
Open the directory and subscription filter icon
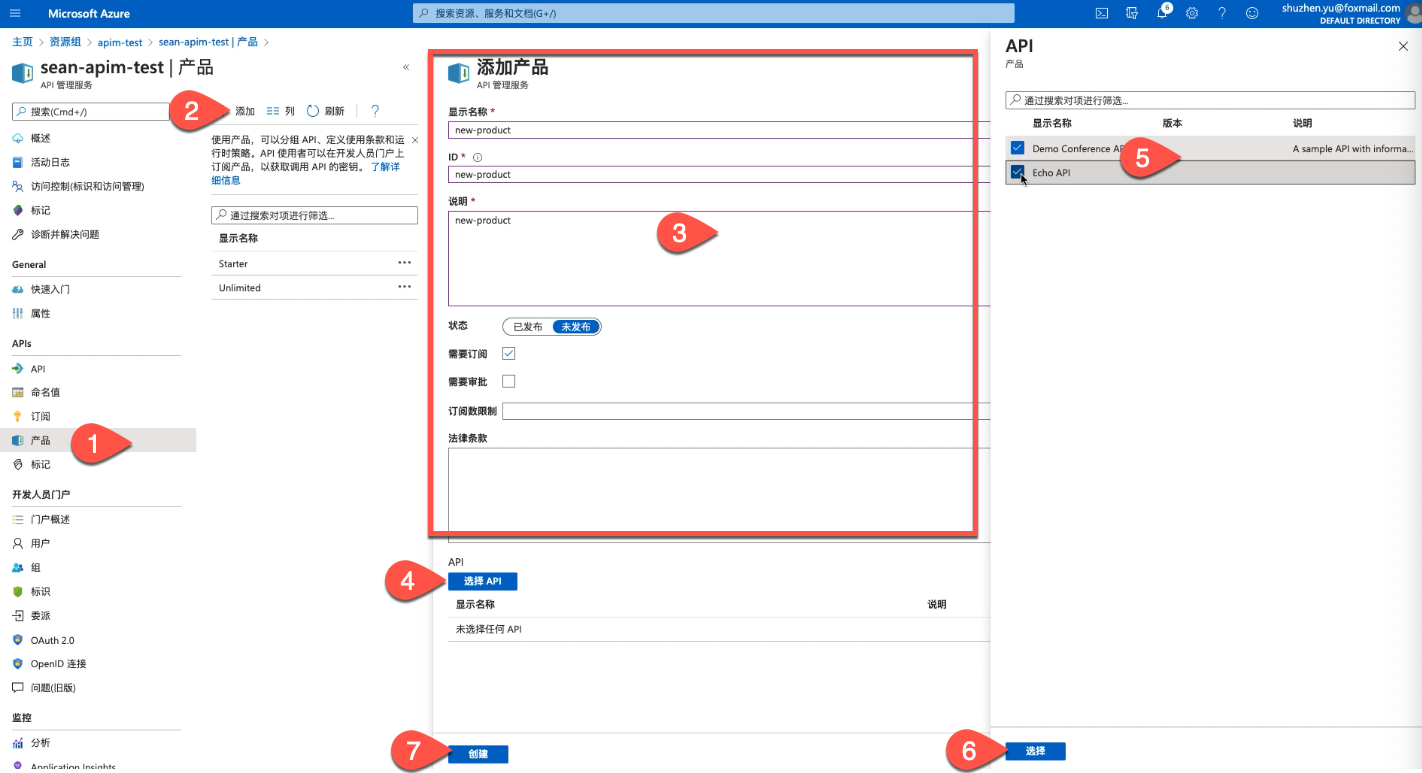click(1132, 13)
